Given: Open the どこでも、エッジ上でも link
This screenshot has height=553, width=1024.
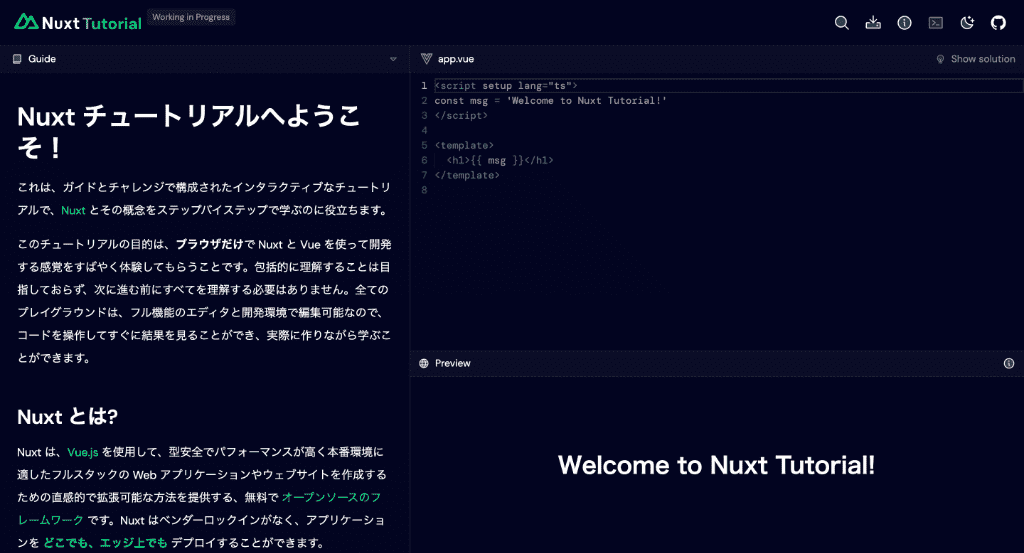Looking at the screenshot, I should pos(105,543).
